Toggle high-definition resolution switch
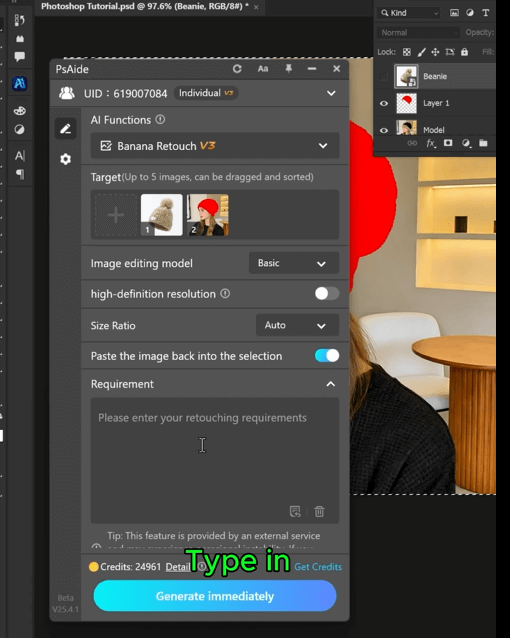This screenshot has width=510, height=638. click(326, 293)
